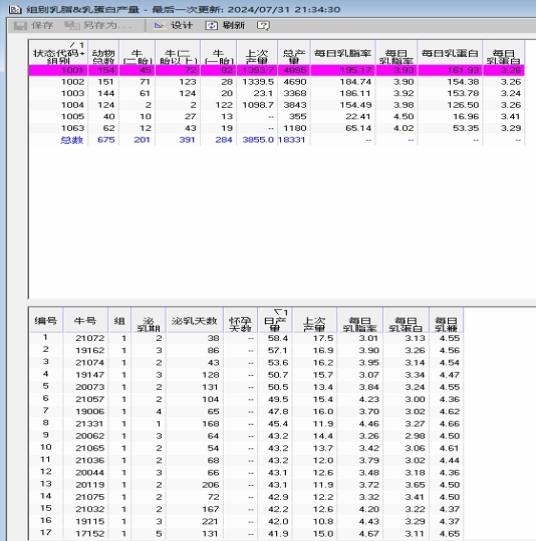The width and height of the screenshot is (536, 541).
Task: Click the 总产量 column header
Action: point(294,53)
